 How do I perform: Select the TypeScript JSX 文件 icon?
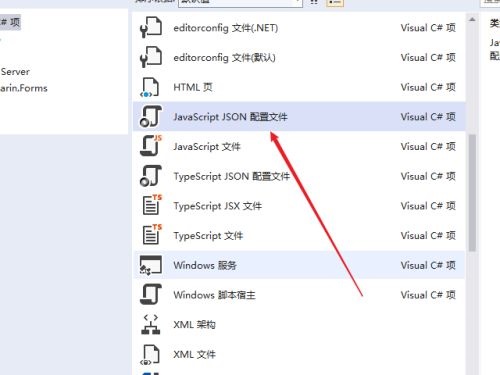point(152,205)
